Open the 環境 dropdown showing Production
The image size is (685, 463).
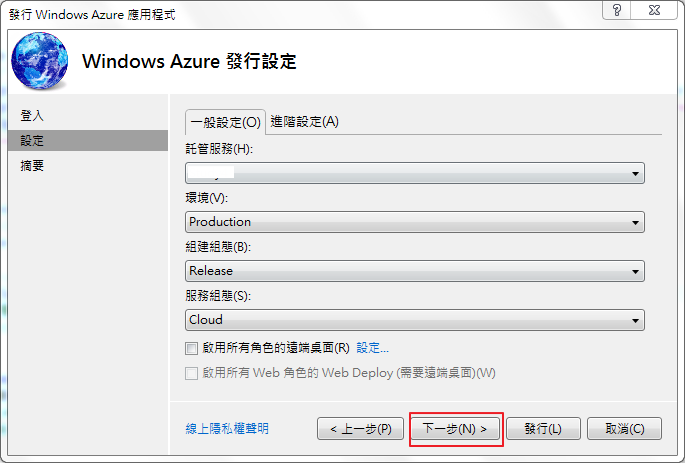[x=415, y=222]
